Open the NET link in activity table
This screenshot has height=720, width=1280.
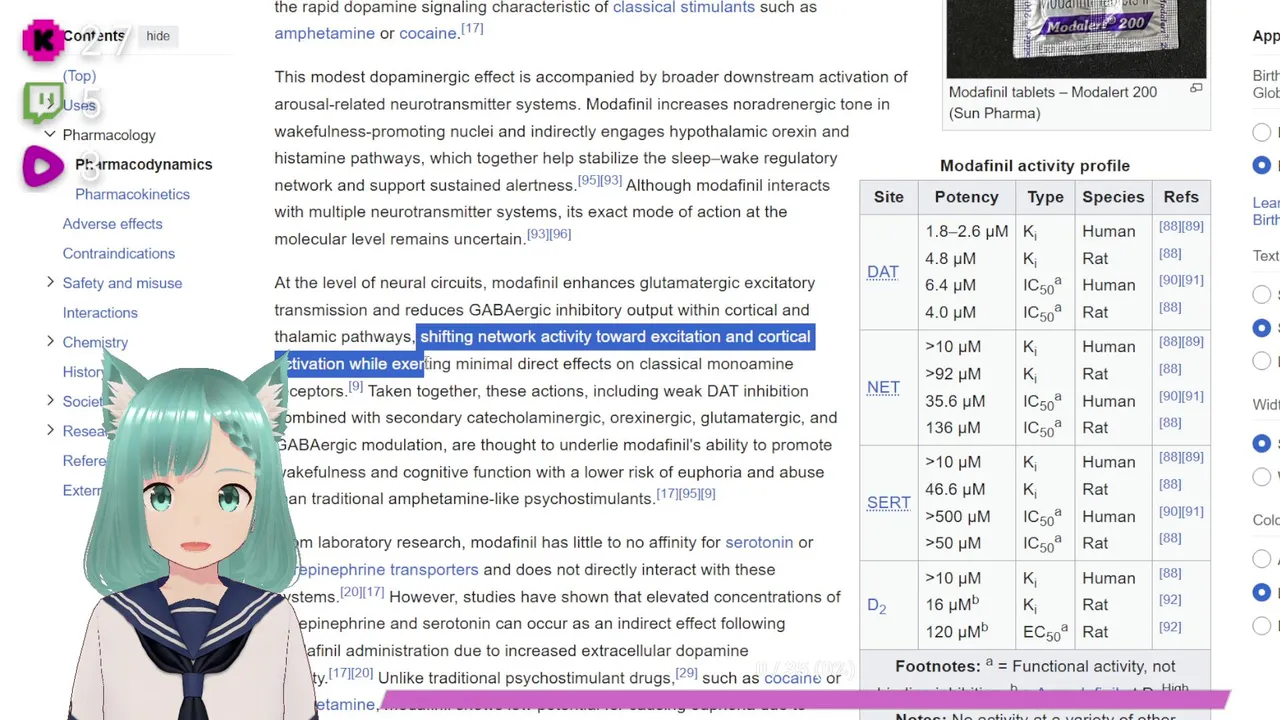pos(883,387)
